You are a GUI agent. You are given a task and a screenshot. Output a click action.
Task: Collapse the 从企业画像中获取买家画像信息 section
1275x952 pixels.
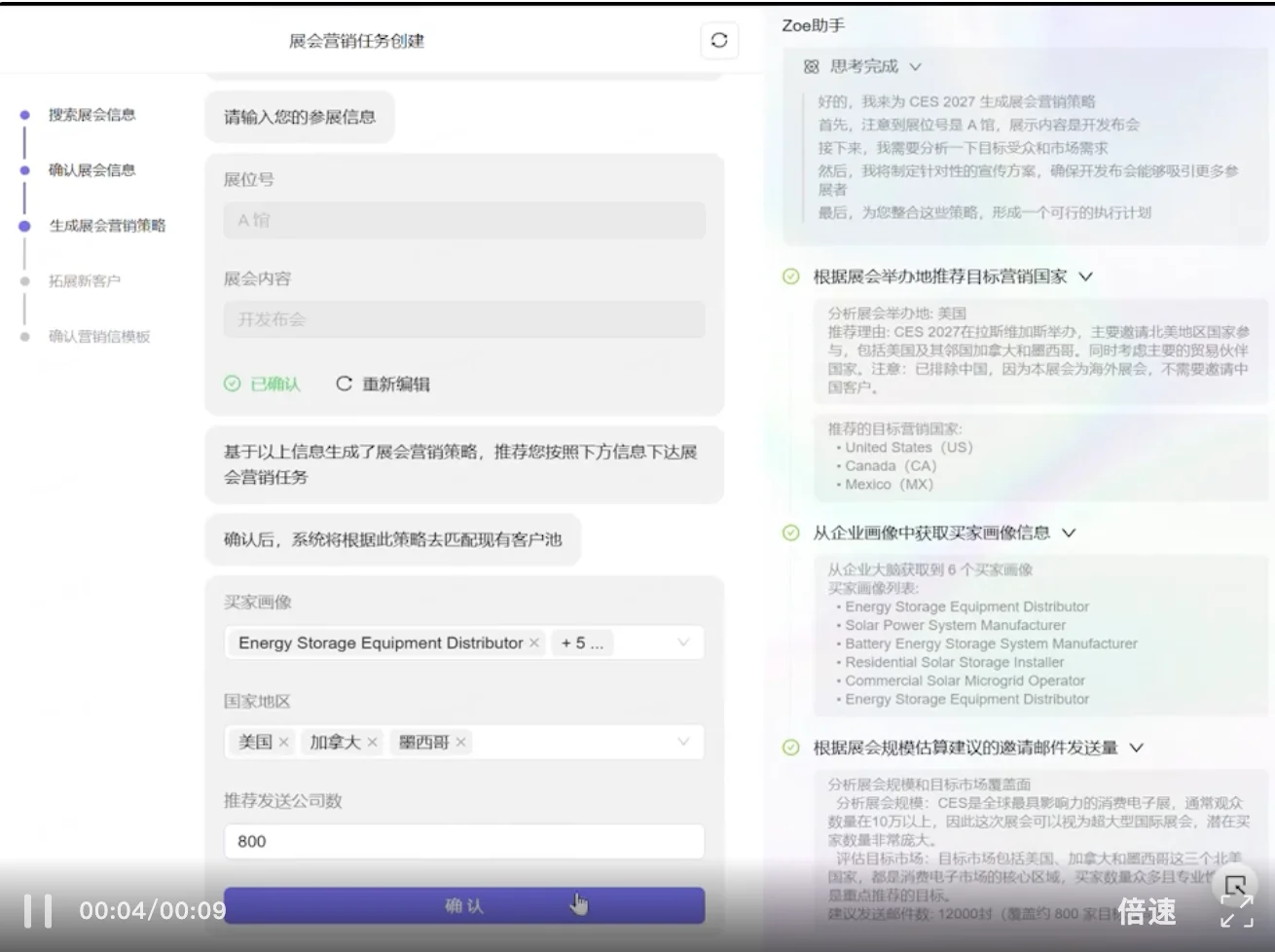pos(1069,532)
